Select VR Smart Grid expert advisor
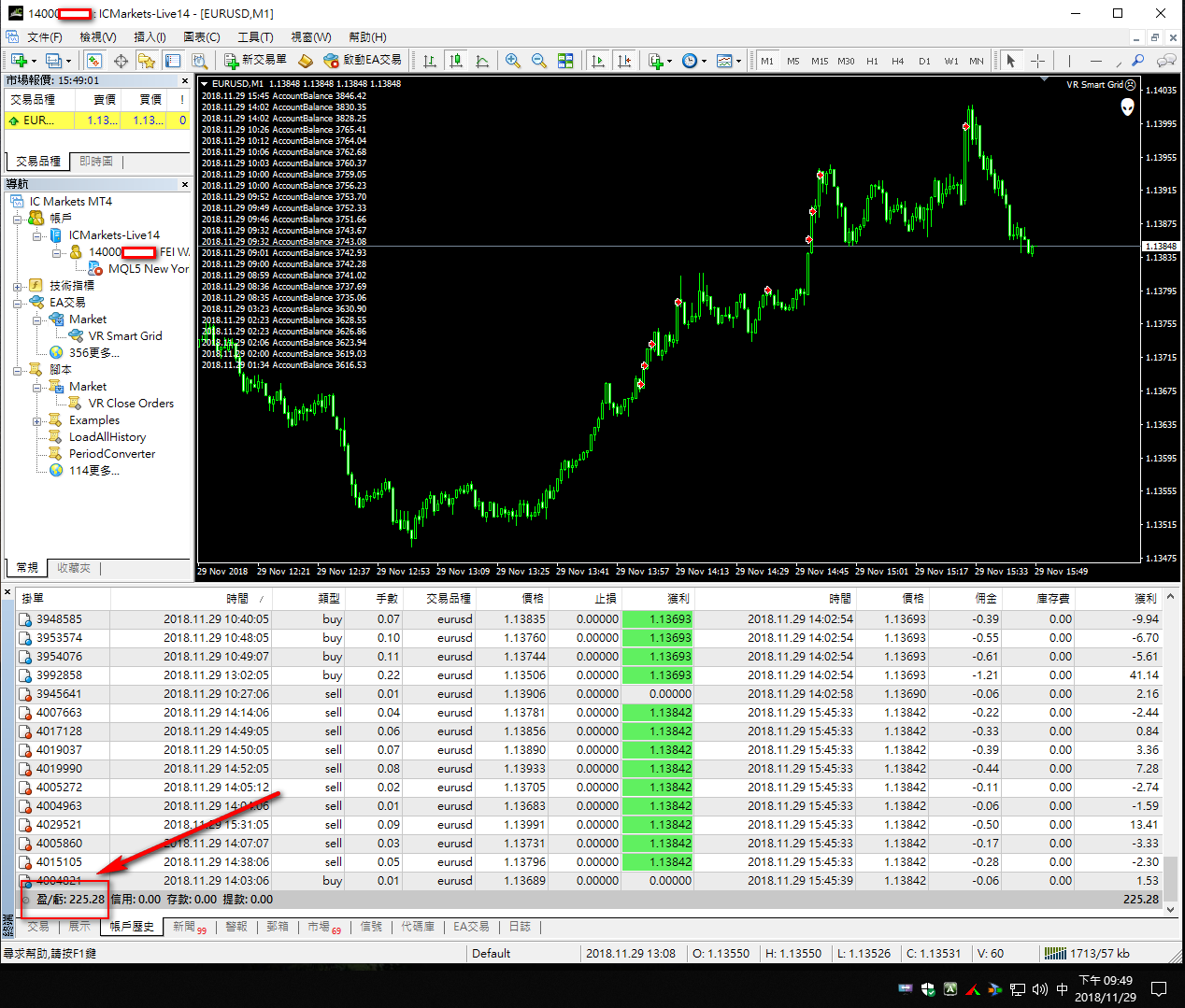The image size is (1185, 1008). coord(125,336)
